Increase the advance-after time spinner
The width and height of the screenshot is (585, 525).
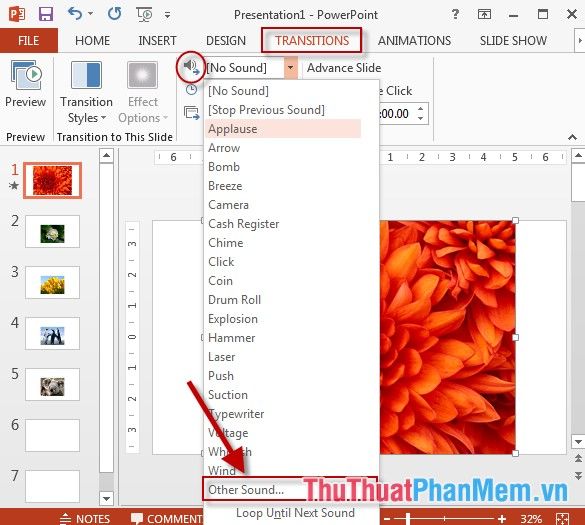pos(421,109)
